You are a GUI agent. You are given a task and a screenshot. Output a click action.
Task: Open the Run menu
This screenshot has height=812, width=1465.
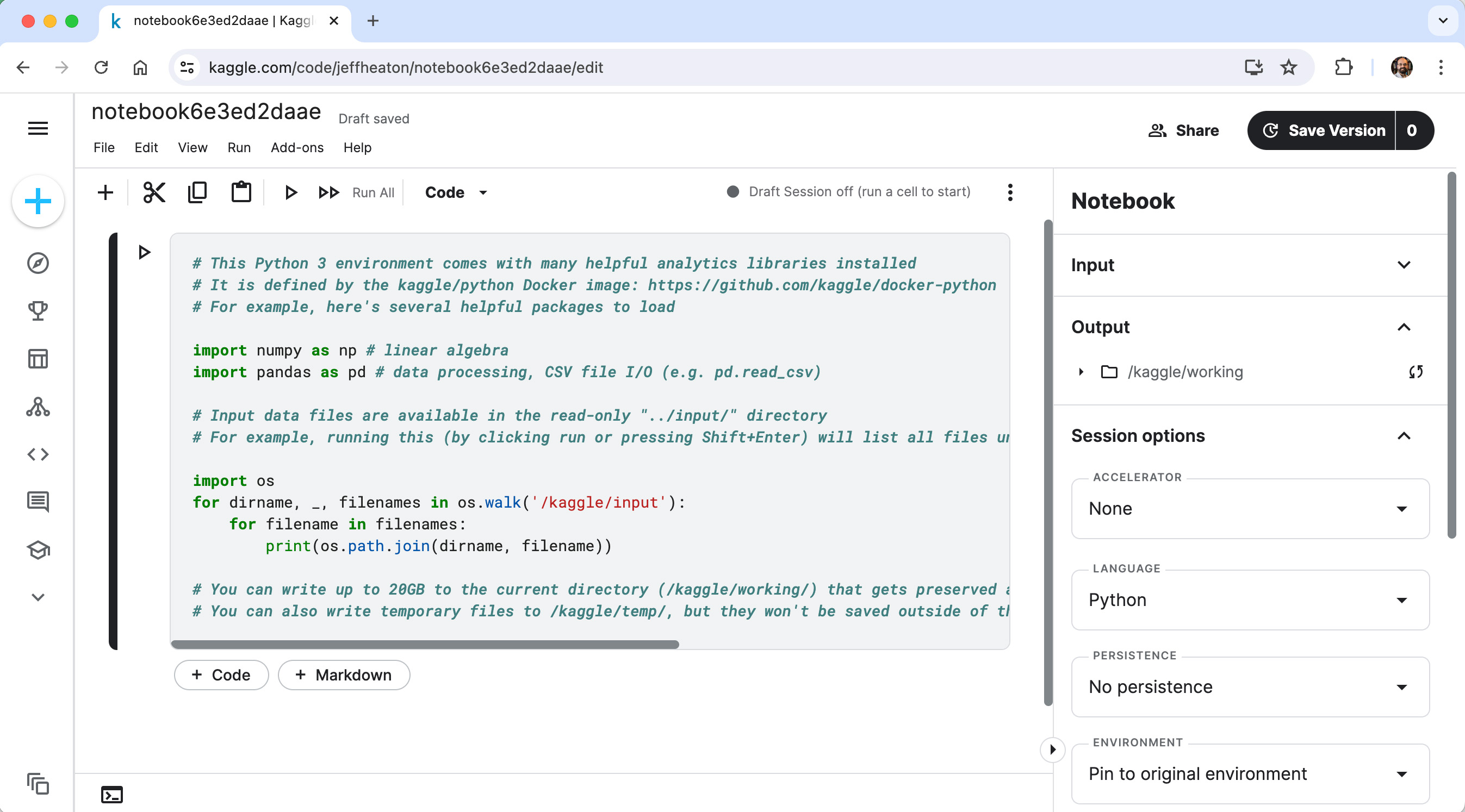pos(238,148)
